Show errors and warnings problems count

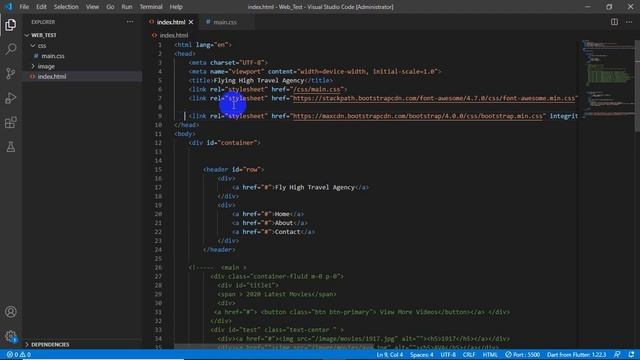(18, 355)
